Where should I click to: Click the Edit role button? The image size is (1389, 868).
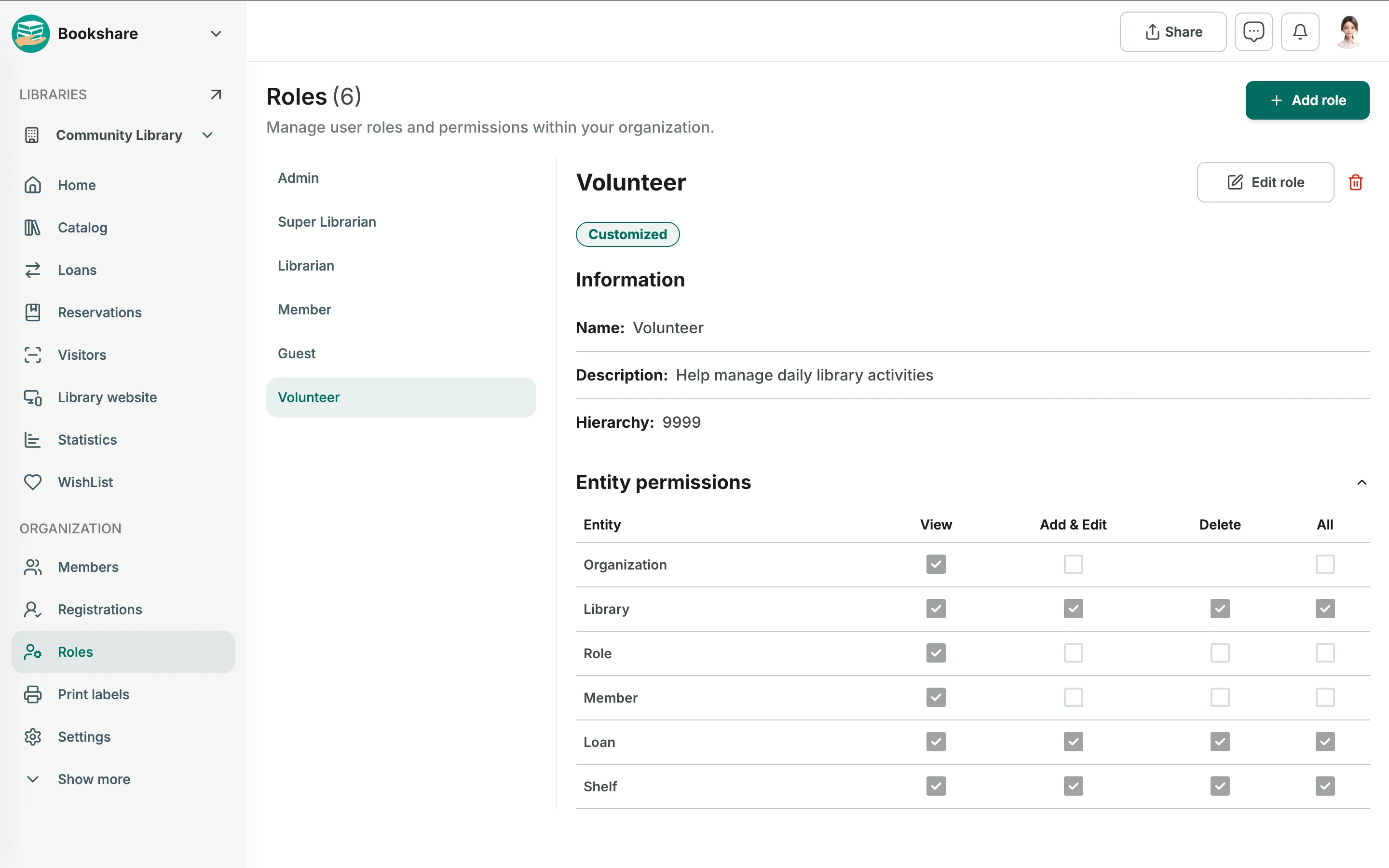(1265, 182)
